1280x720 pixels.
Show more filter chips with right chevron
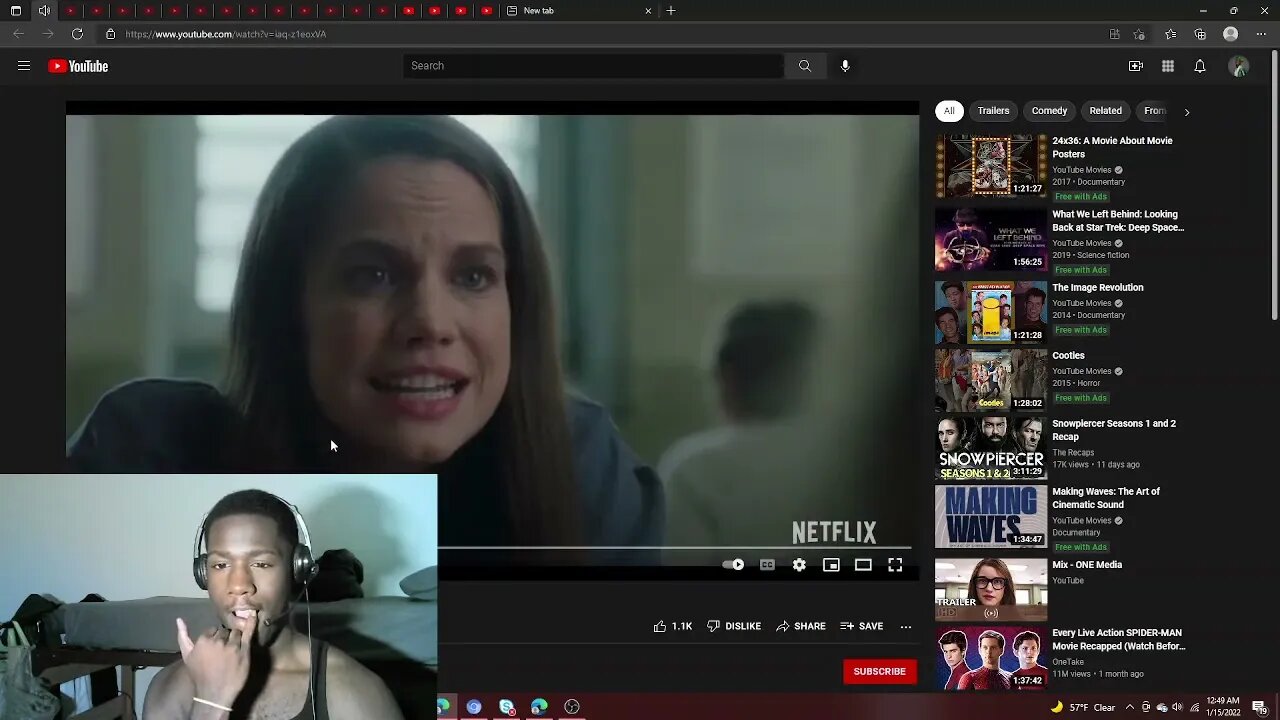click(1187, 112)
